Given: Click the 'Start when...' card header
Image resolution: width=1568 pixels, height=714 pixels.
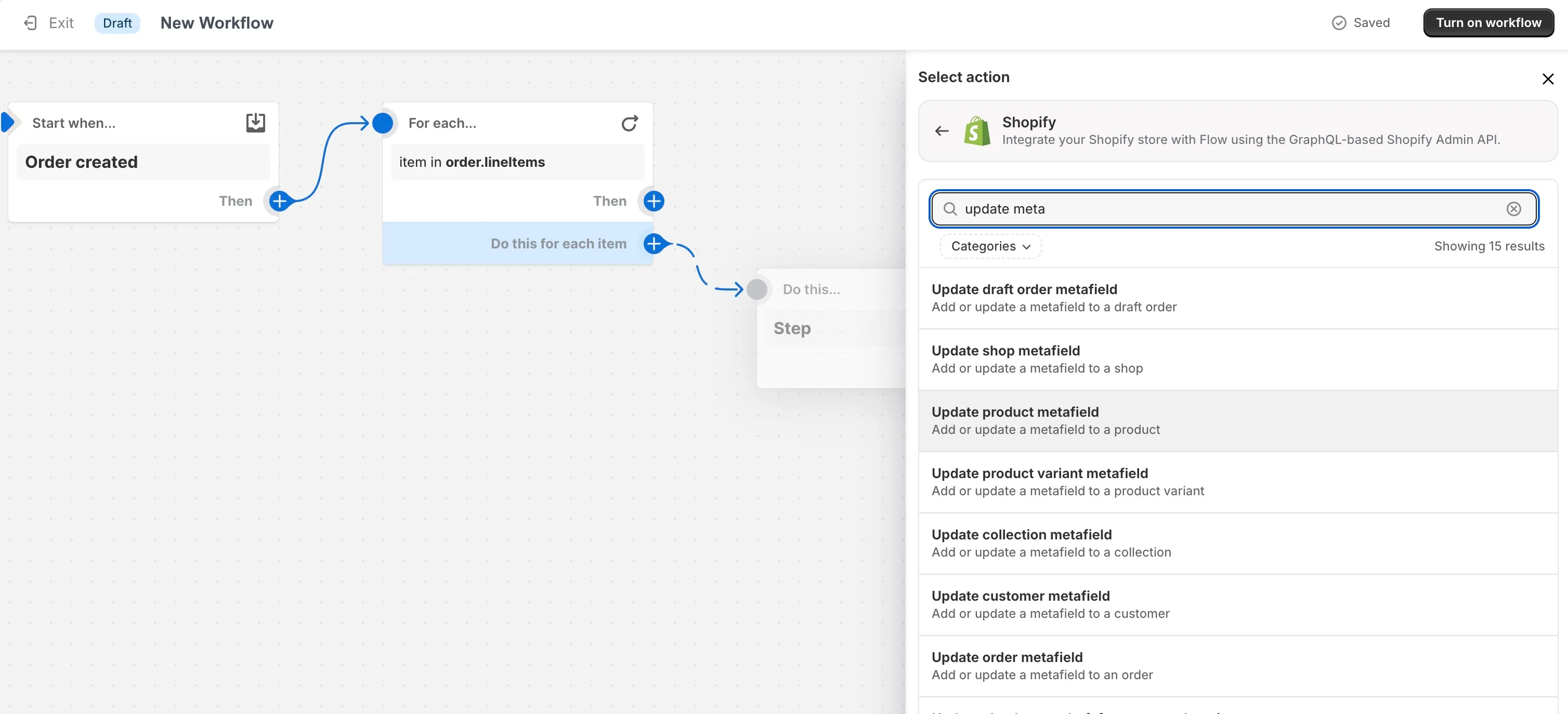Looking at the screenshot, I should 74,123.
